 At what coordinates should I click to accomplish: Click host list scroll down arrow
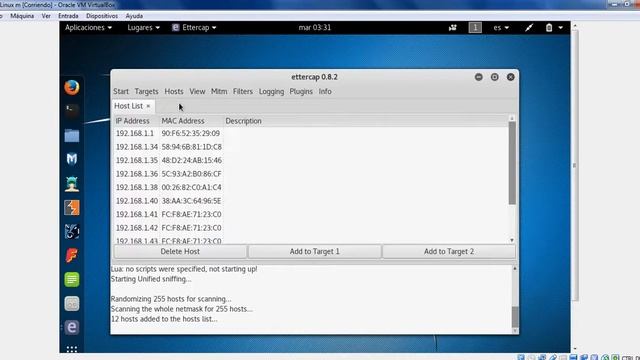(x=512, y=240)
